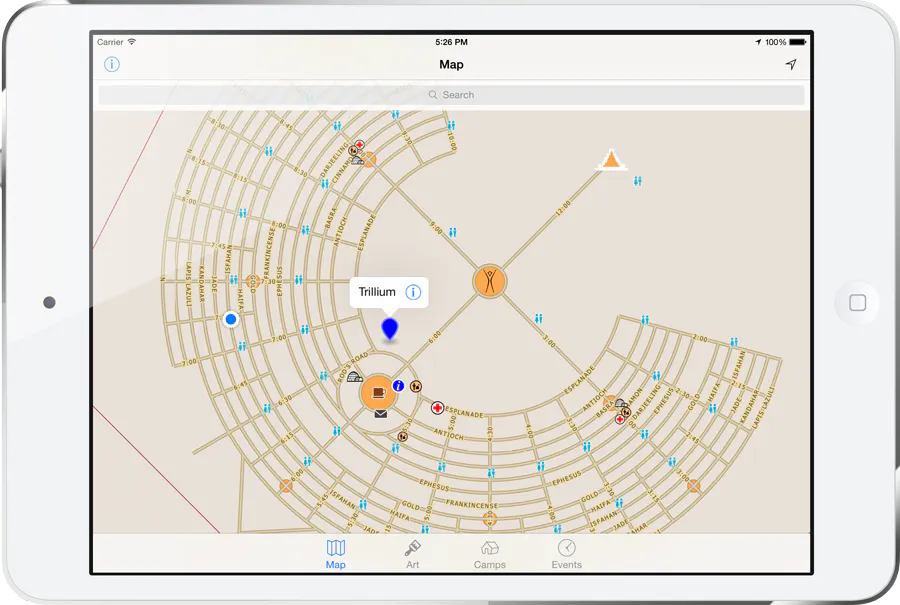This screenshot has width=900, height=605.
Task: Tap the igloo icon at the 3:00 plaza
Action: 621,404
